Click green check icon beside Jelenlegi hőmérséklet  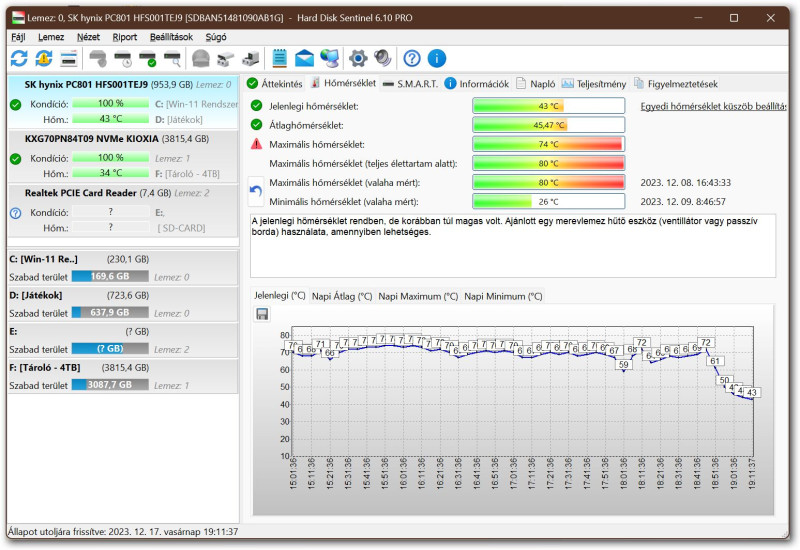[257, 106]
